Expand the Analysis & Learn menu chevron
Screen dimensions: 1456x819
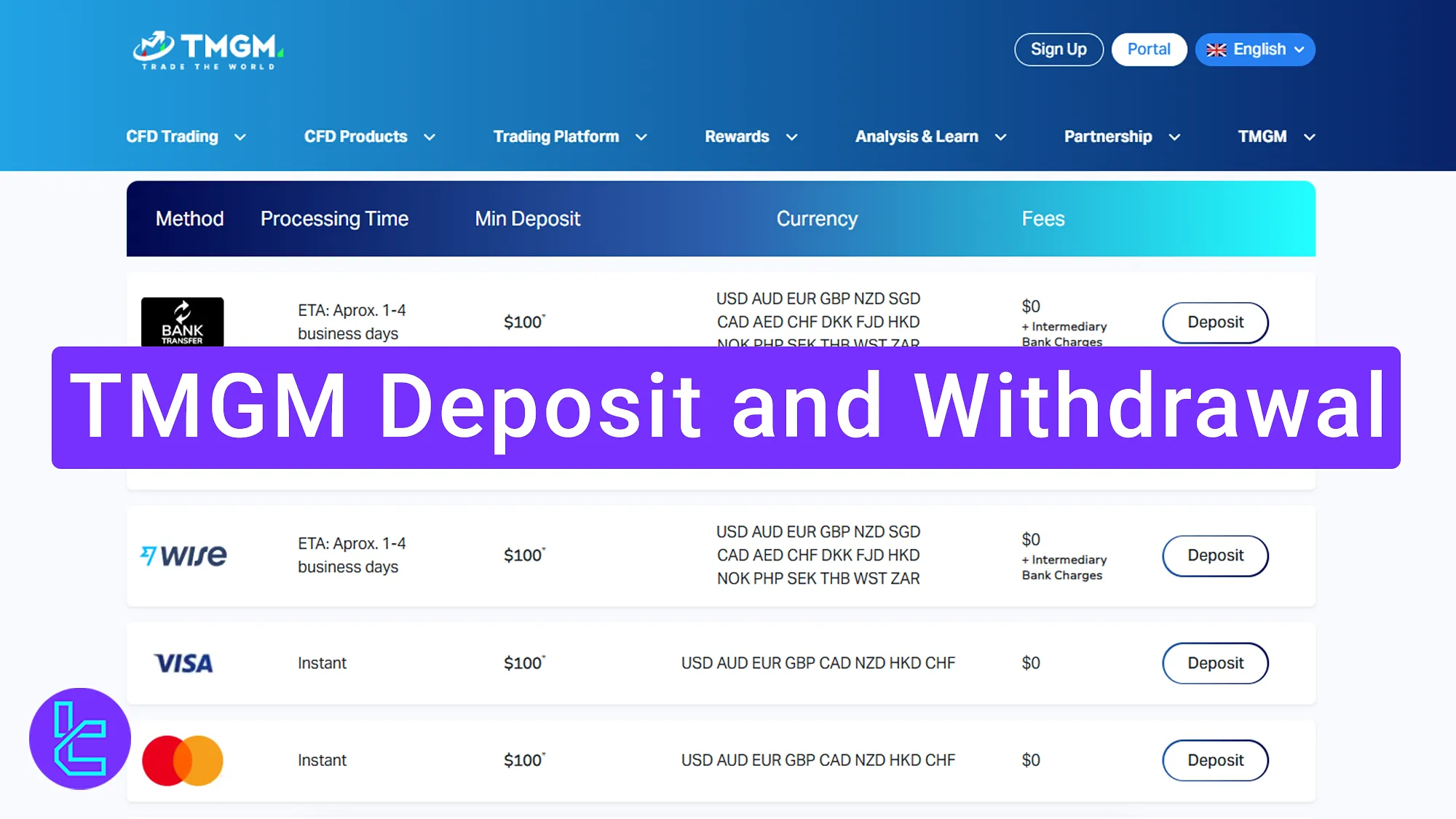(1001, 137)
